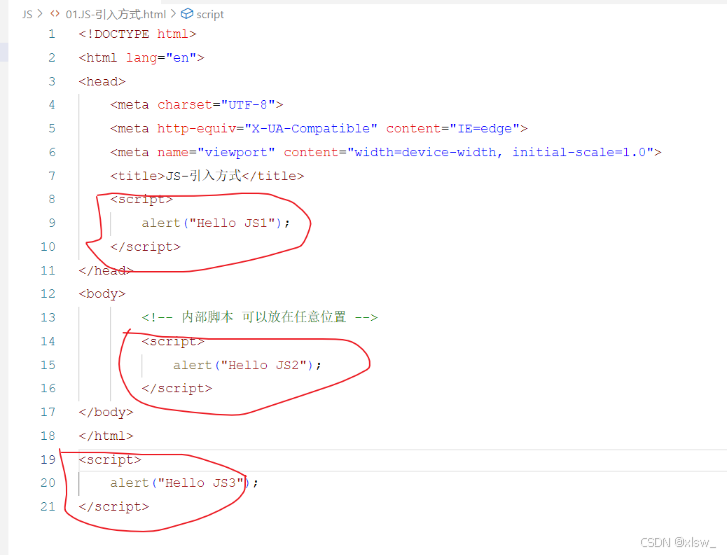The width and height of the screenshot is (727, 555).
Task: Click the <script> tag on line 19
Action: (110, 459)
